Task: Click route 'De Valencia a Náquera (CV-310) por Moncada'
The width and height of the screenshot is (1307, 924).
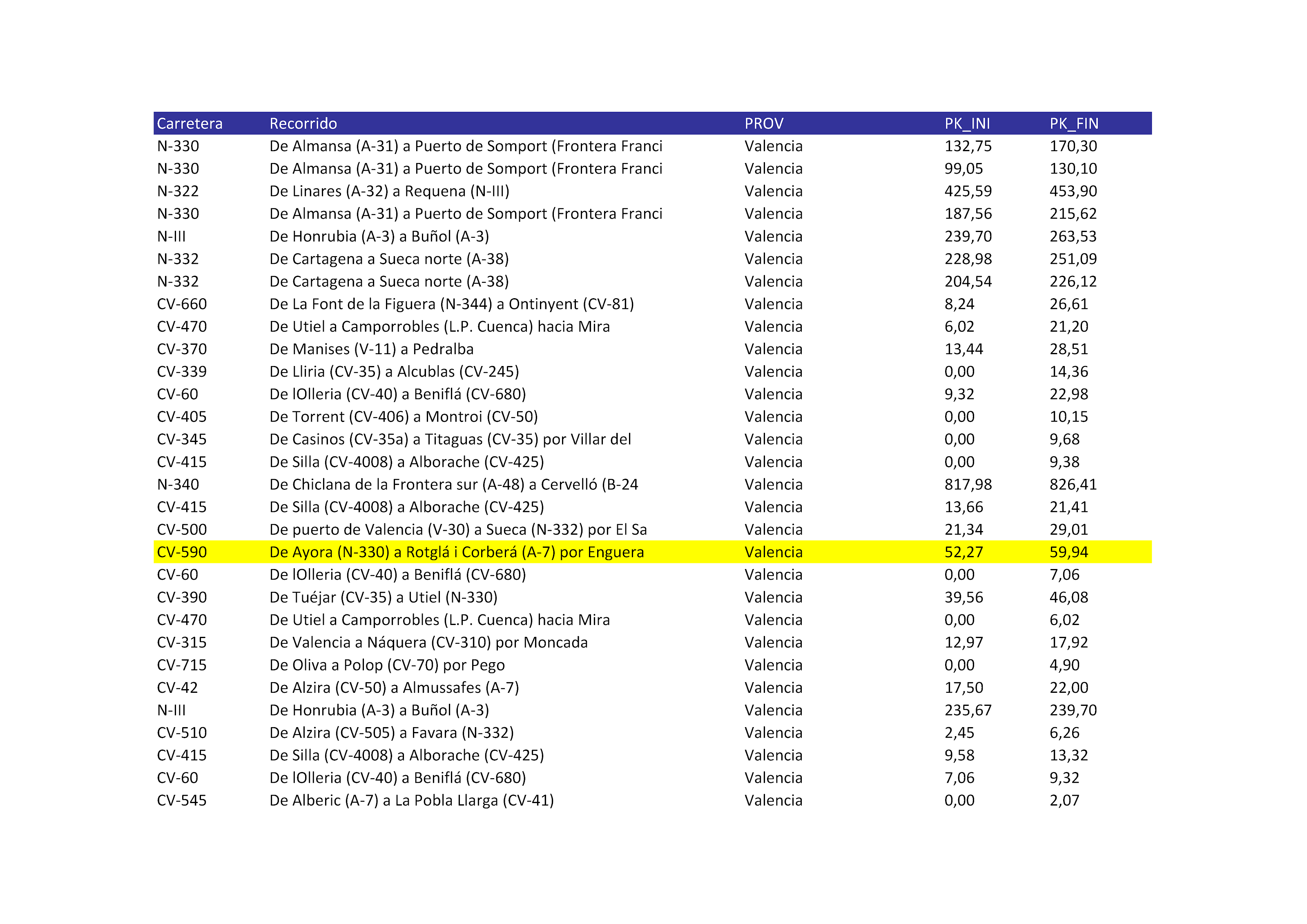Action: click(x=428, y=642)
